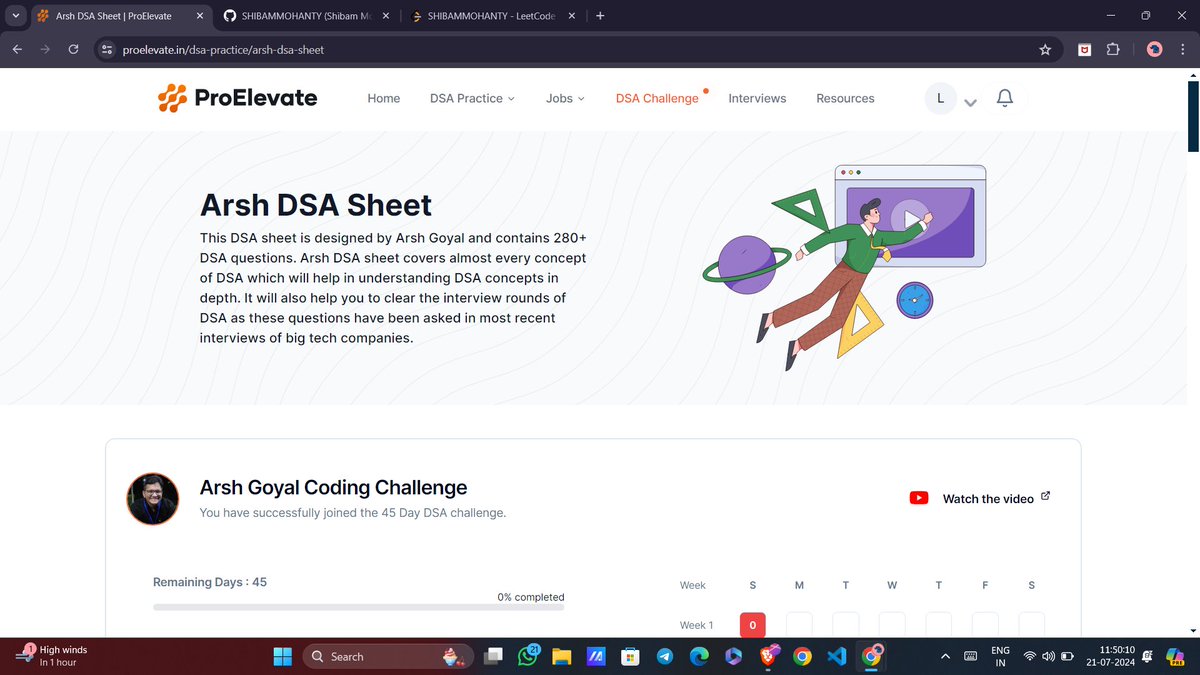1200x675 pixels.
Task: Click the Week 1 Friday box
Action: 985,625
